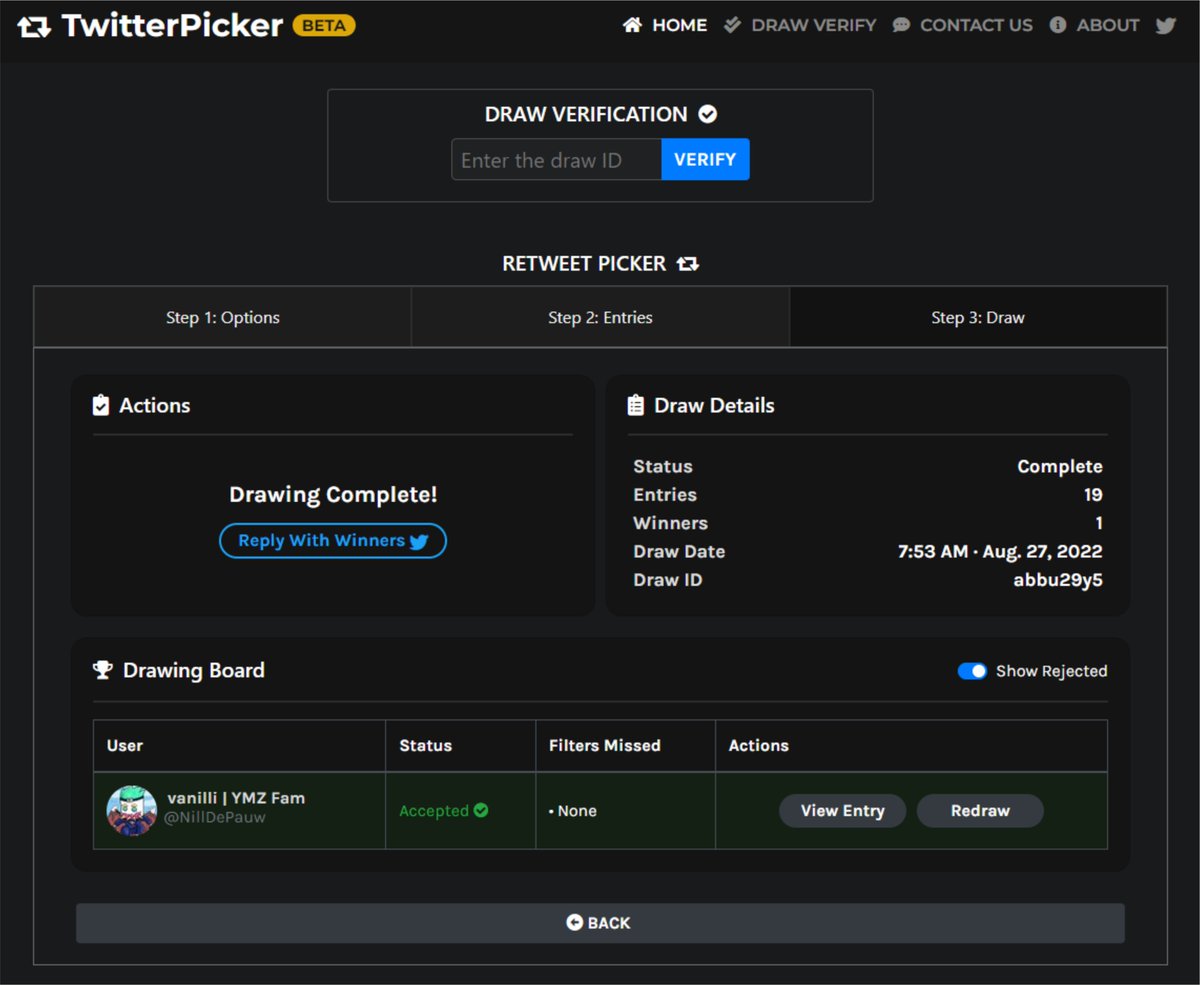Click the Draw Verify double-check icon
This screenshot has height=985, width=1200.
[733, 25]
